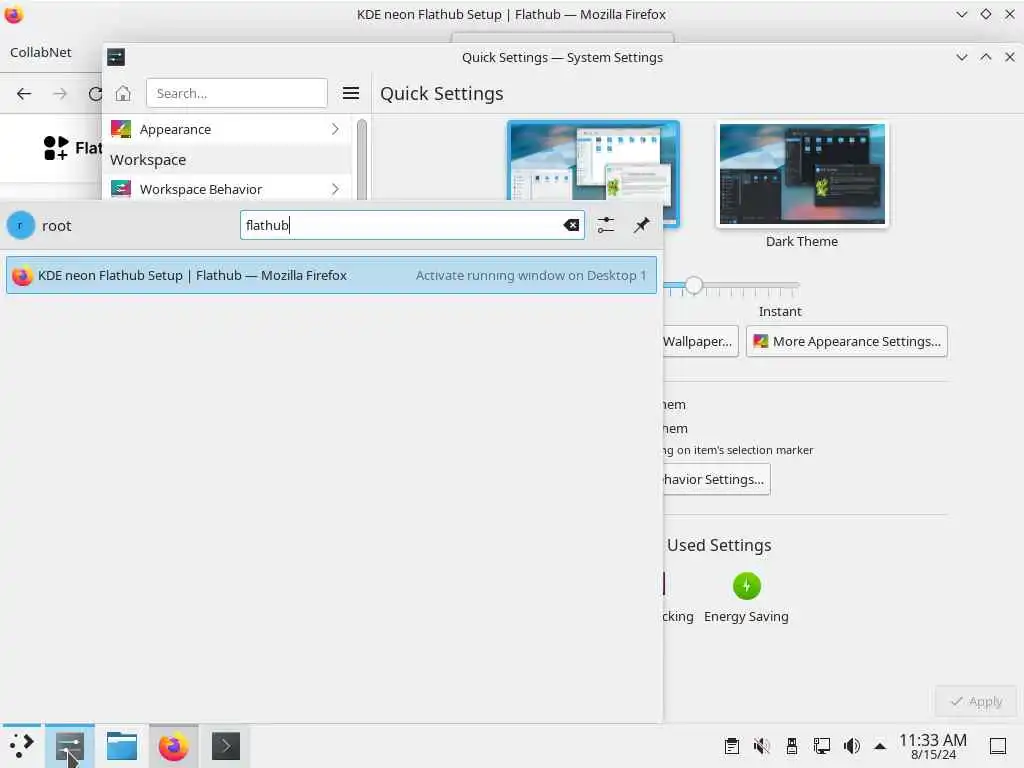The height and width of the screenshot is (768, 1024).
Task: Open the speaker volume tray icon
Action: click(852, 746)
